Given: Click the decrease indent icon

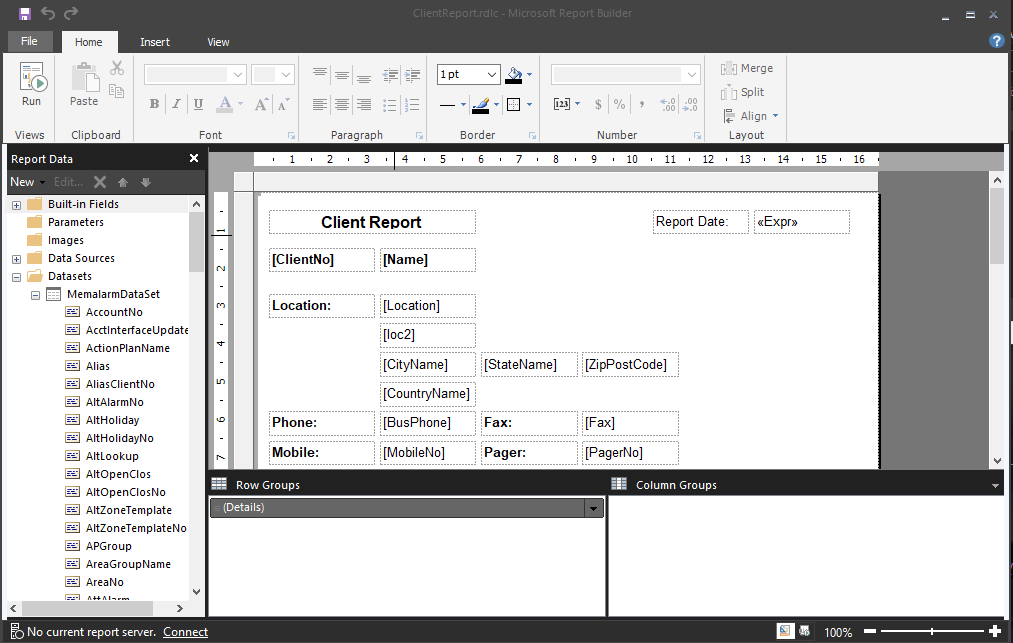Looking at the screenshot, I should coord(390,74).
